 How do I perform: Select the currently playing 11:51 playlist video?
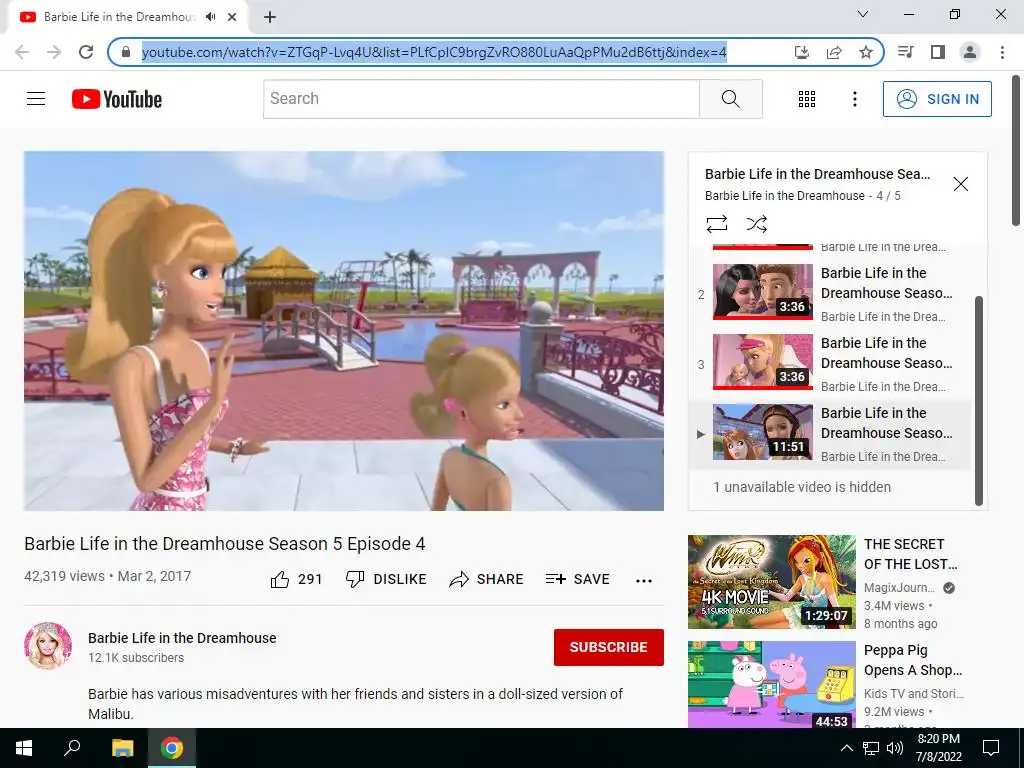(831, 434)
